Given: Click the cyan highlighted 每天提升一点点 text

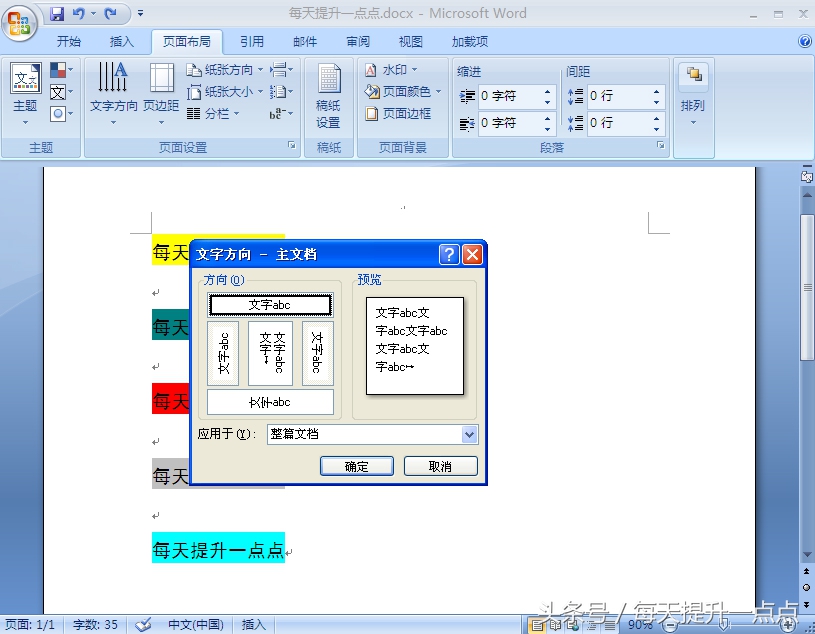Looking at the screenshot, I should 218,550.
